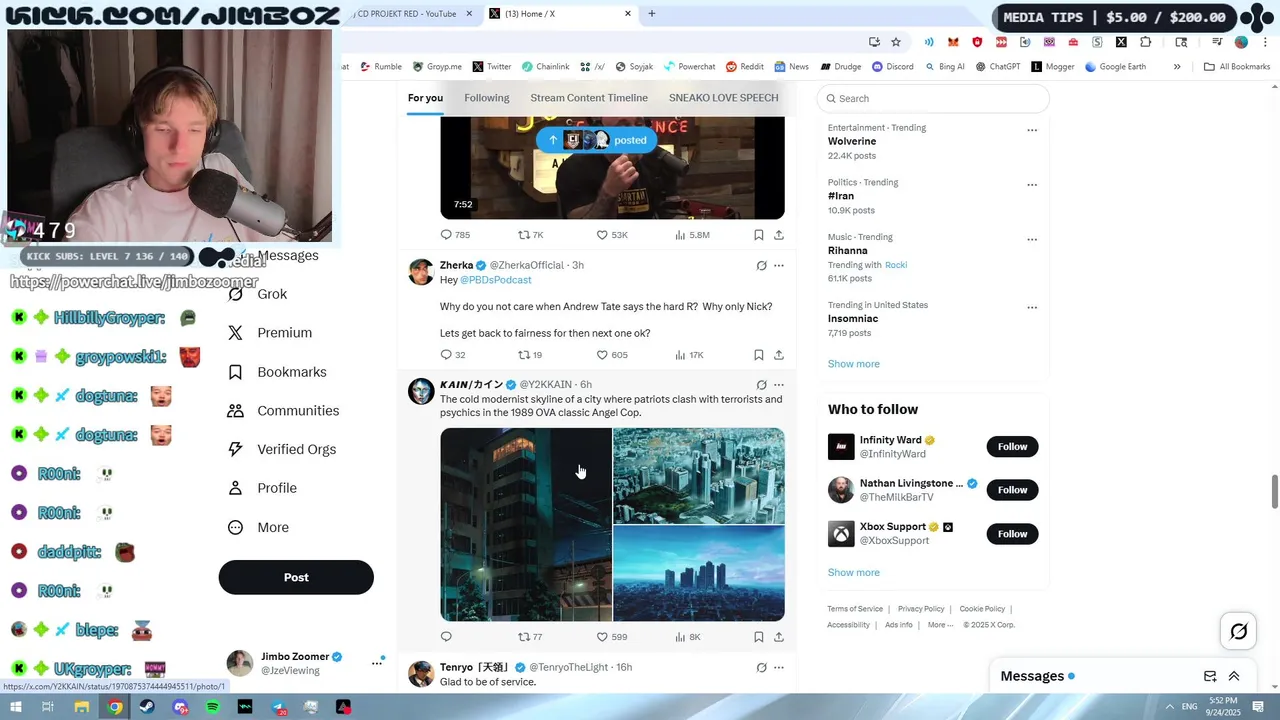Open more options on Zherka's post
The image size is (1280, 720).
779,266
